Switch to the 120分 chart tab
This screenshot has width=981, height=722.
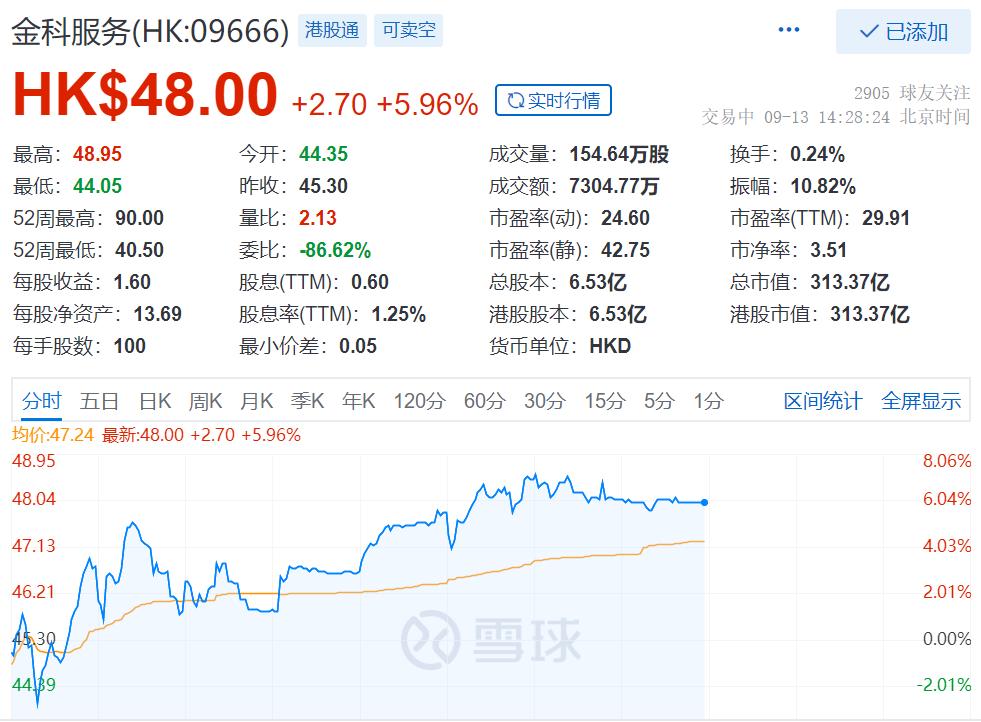coord(419,401)
